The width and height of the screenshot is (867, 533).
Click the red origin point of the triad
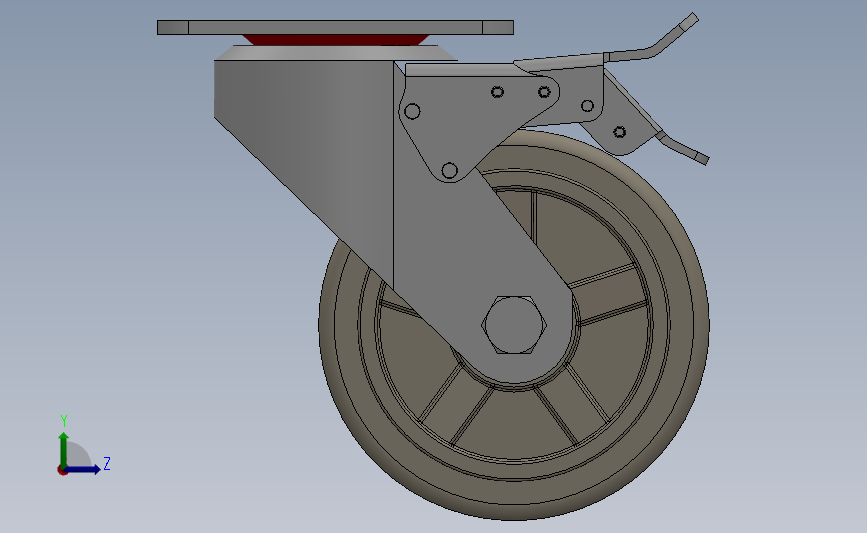coord(62,471)
